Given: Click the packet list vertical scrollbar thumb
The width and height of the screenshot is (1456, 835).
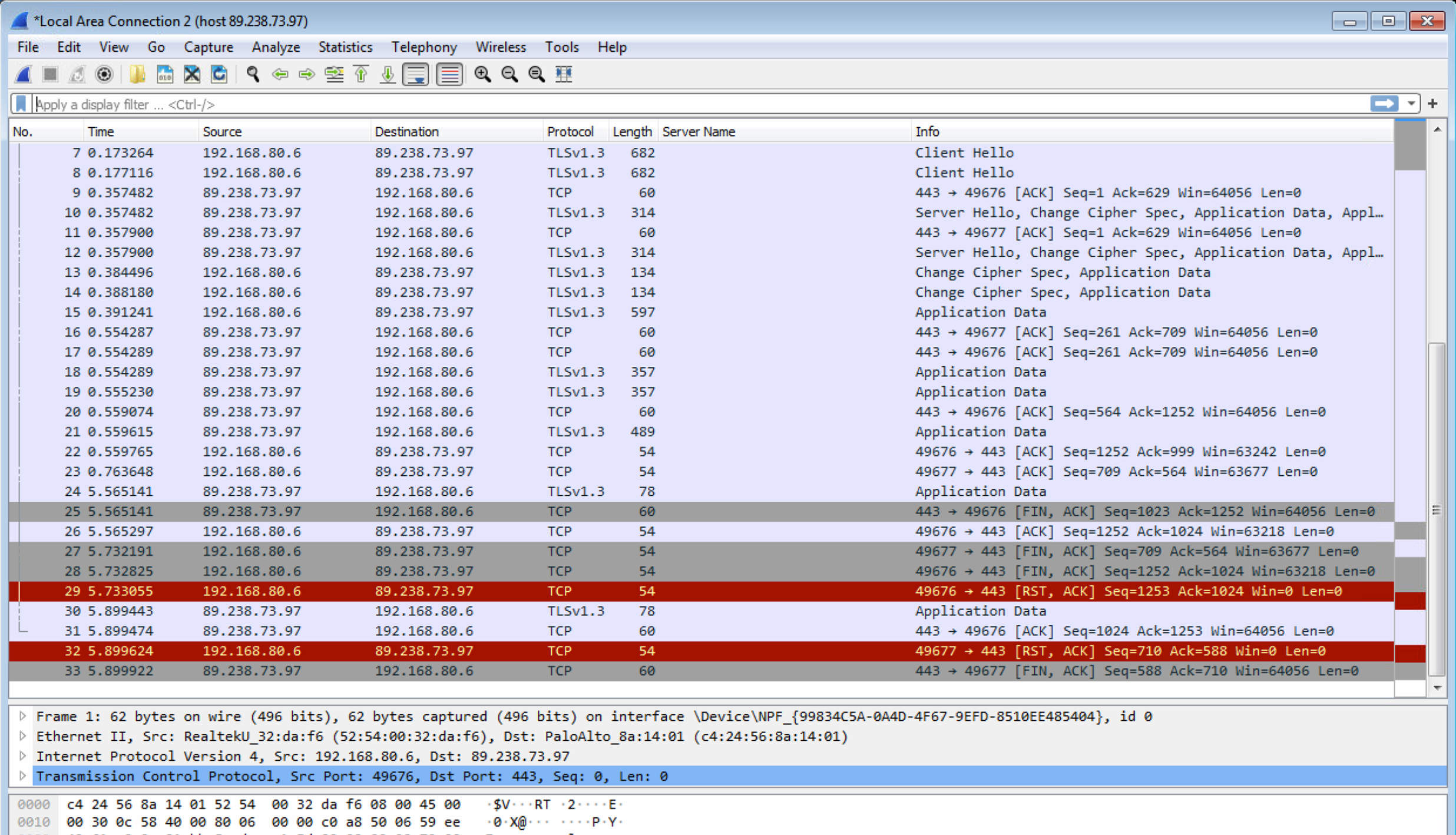Looking at the screenshot, I should pyautogui.click(x=1437, y=509).
